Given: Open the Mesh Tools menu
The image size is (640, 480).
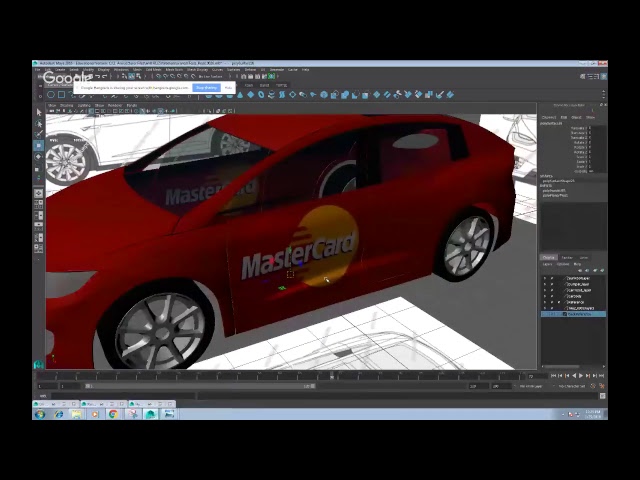Looking at the screenshot, I should [174, 70].
